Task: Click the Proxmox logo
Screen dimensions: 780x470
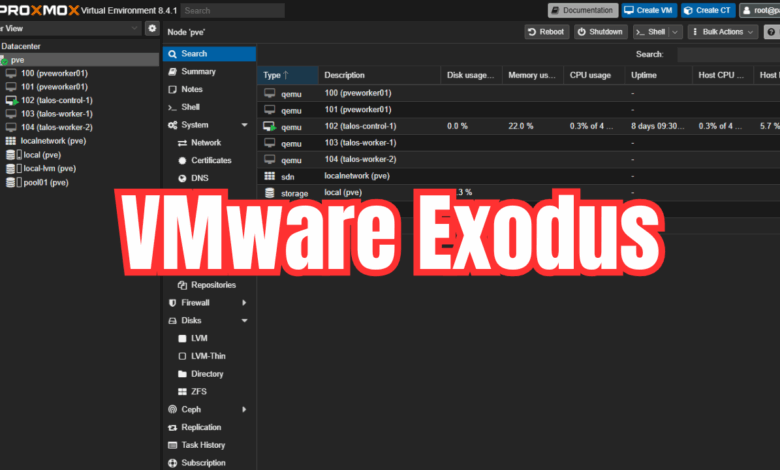Action: click(x=39, y=10)
